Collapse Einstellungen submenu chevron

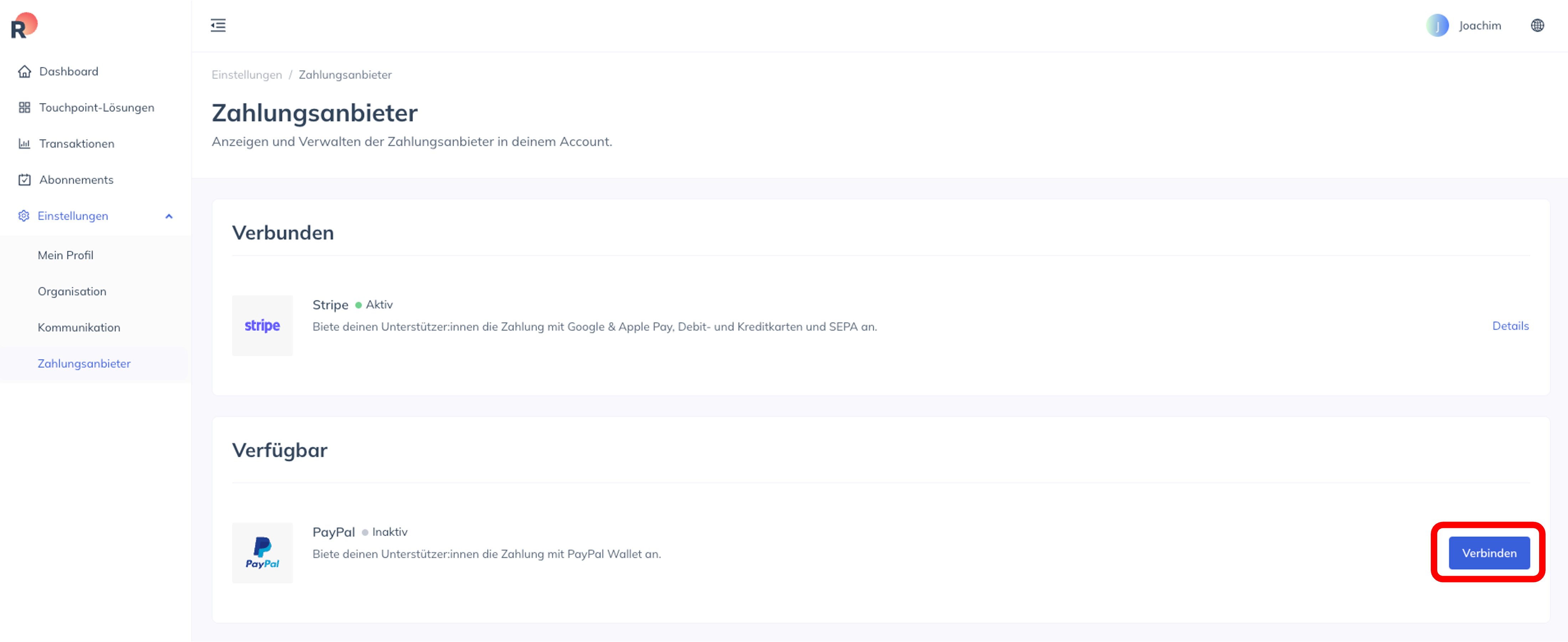(x=169, y=216)
